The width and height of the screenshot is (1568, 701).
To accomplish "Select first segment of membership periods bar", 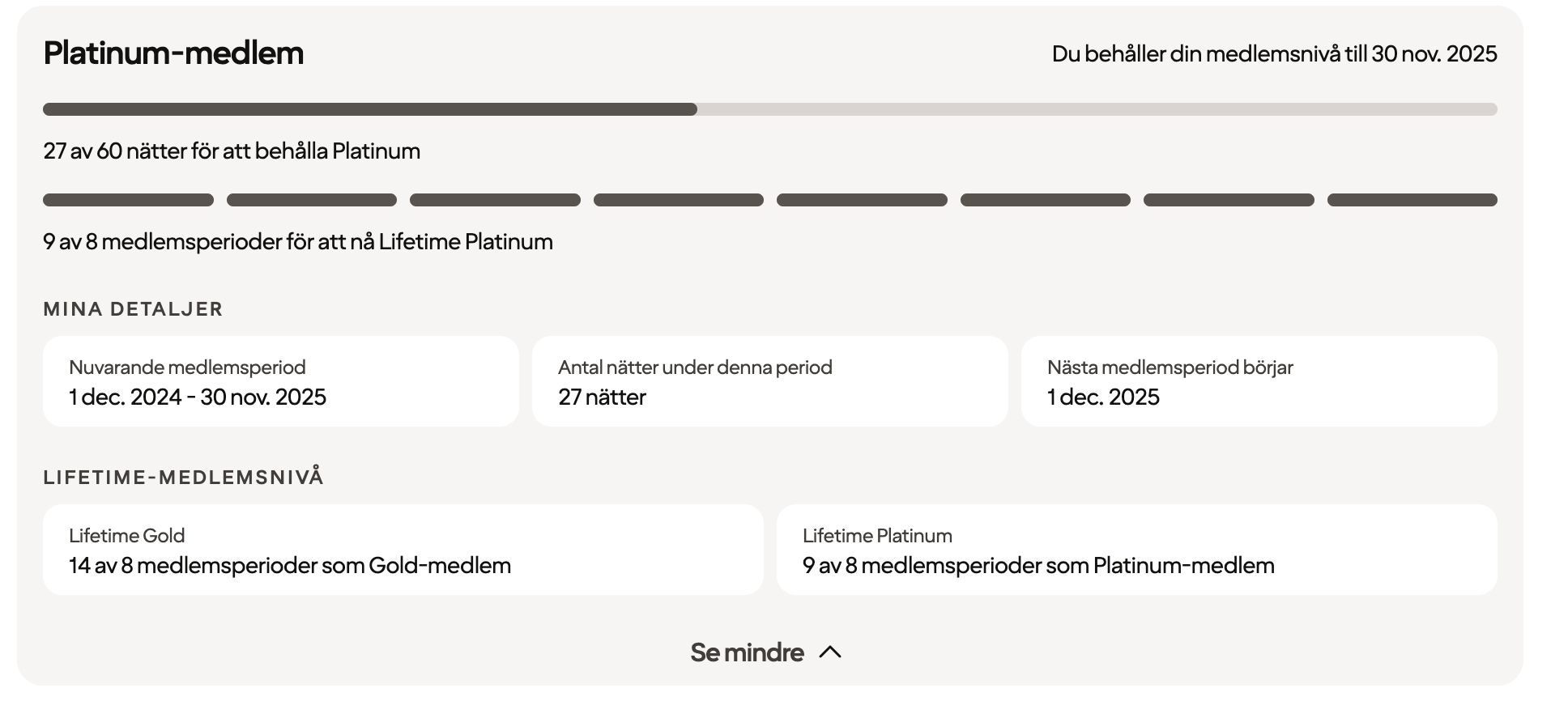I will point(128,200).
